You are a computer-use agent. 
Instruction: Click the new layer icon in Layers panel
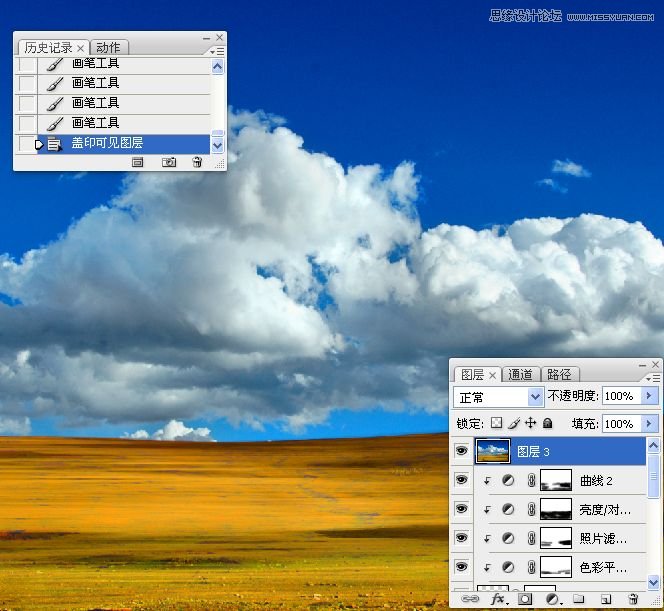(605, 599)
